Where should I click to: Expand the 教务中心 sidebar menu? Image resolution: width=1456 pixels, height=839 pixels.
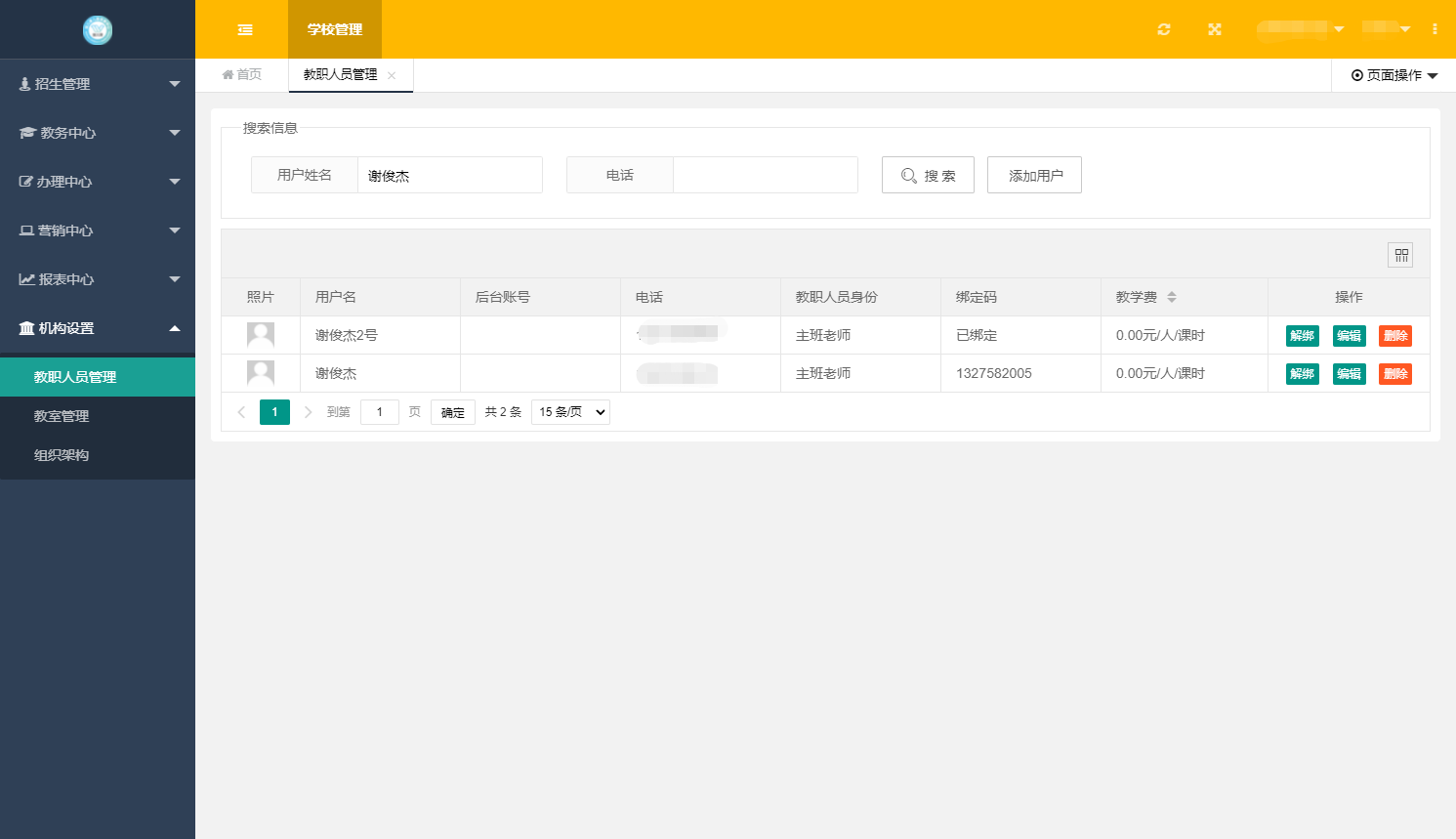98,133
